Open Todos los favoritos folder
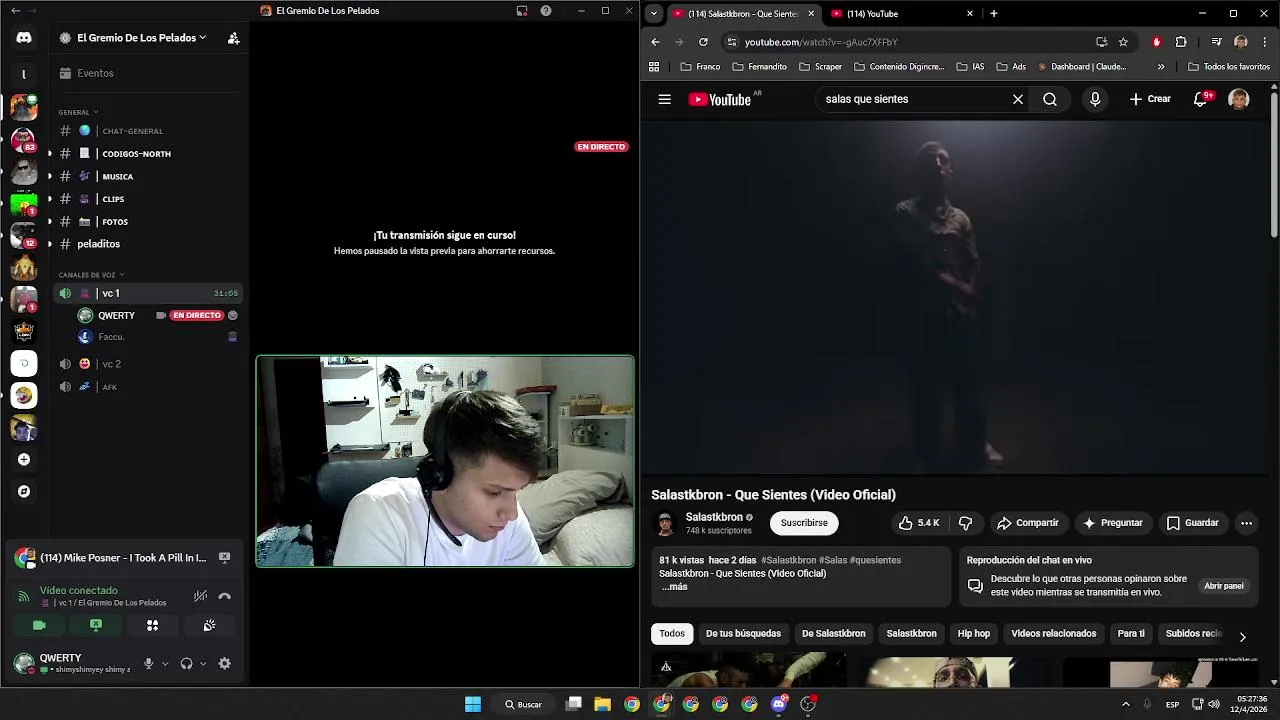1280x720 pixels. click(x=1229, y=67)
